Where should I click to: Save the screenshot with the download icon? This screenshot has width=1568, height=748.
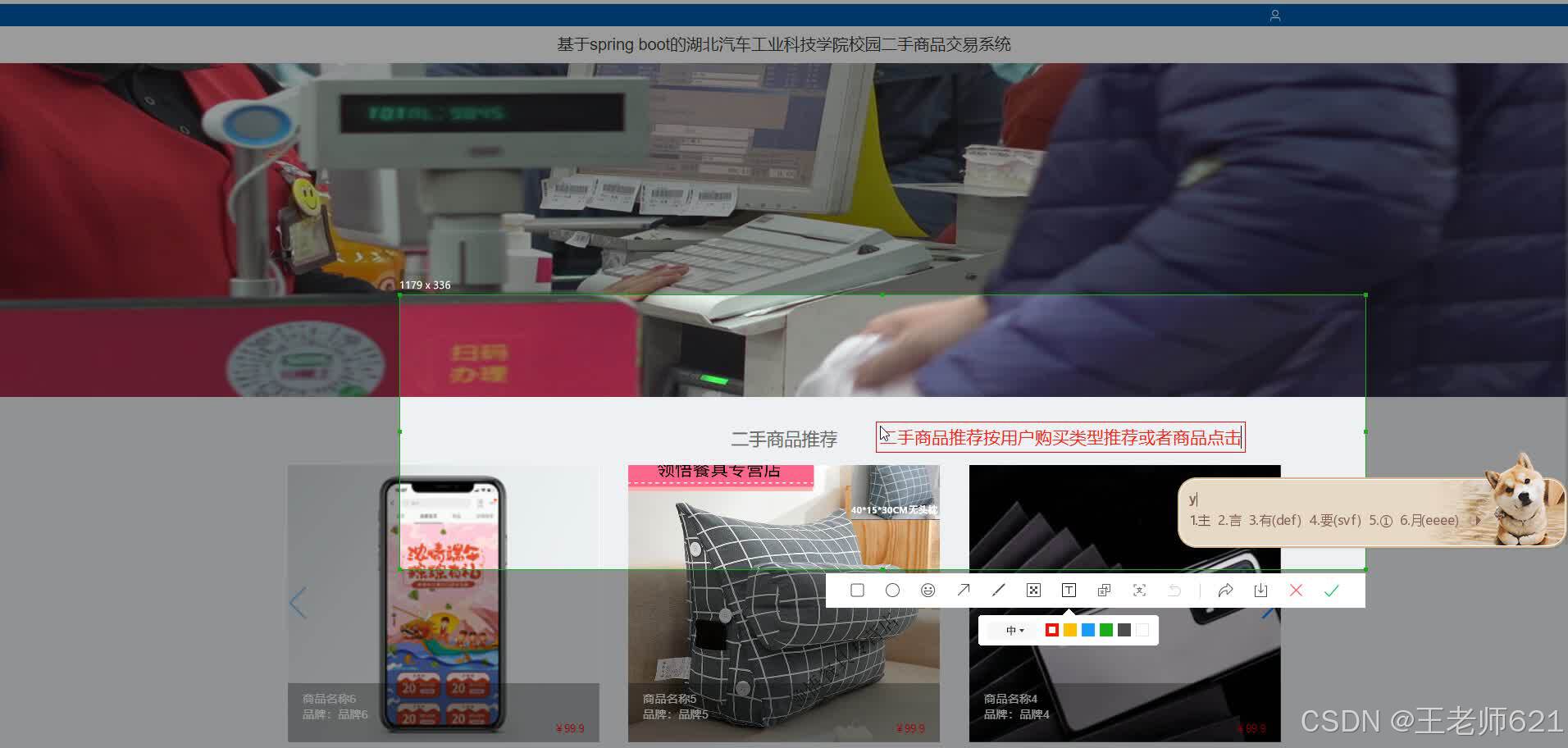click(x=1260, y=591)
